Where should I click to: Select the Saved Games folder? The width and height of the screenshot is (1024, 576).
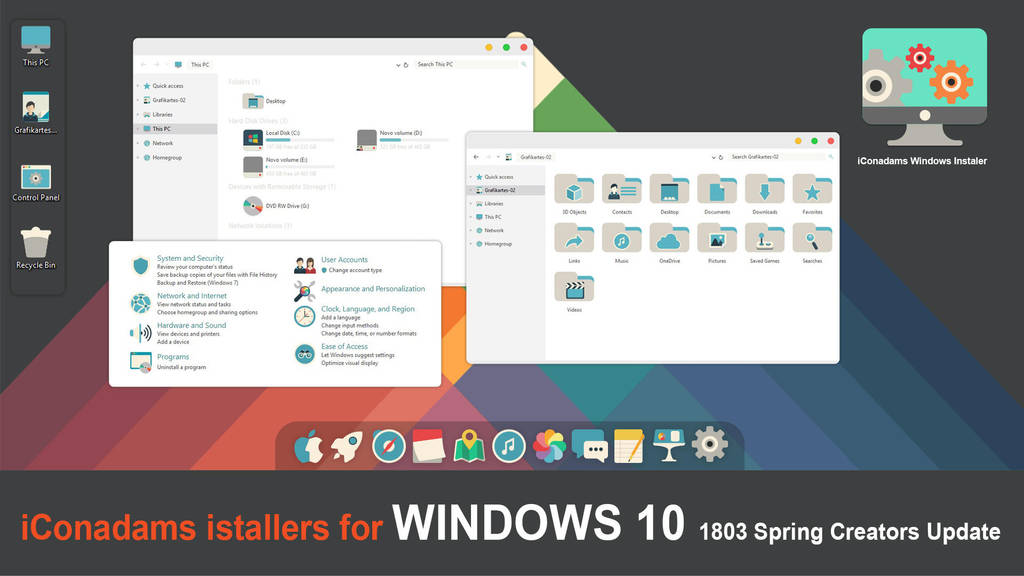click(765, 243)
